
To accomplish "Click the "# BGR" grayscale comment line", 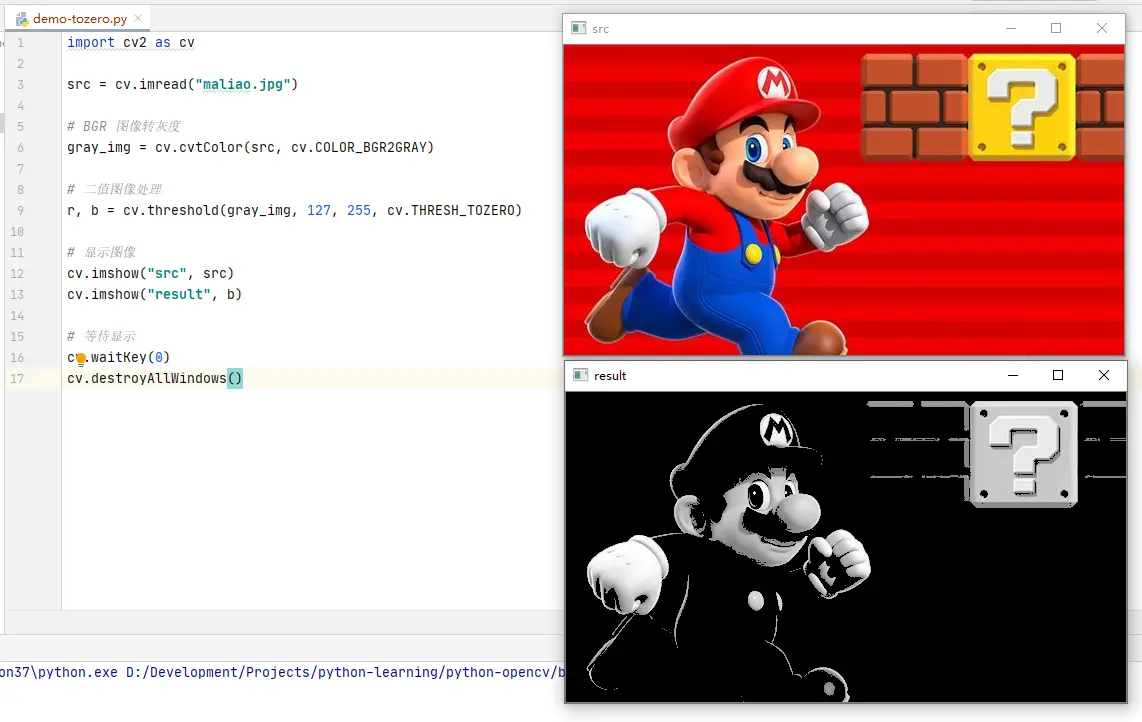I will coord(124,126).
